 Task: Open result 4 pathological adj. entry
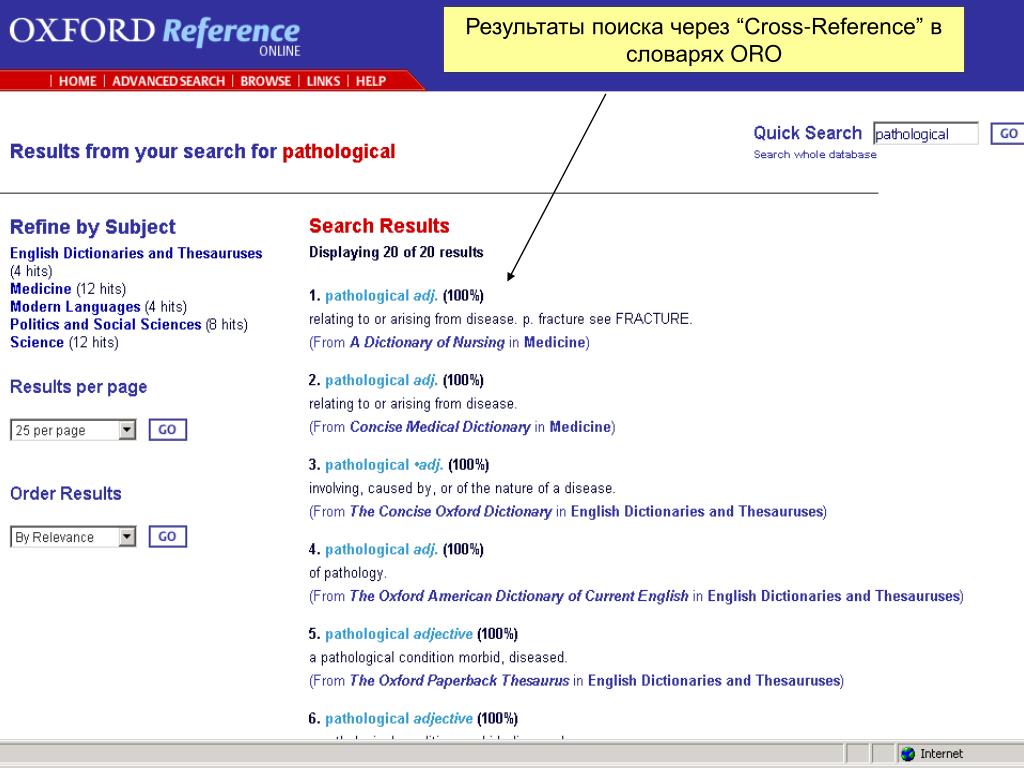coord(381,549)
